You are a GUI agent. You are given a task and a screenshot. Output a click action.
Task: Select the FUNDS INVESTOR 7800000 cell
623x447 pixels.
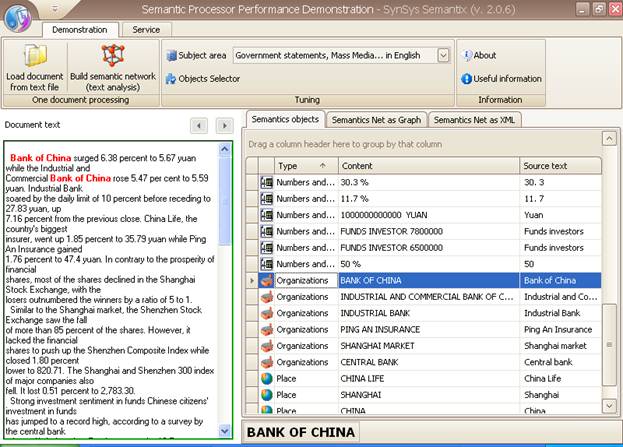click(429, 231)
